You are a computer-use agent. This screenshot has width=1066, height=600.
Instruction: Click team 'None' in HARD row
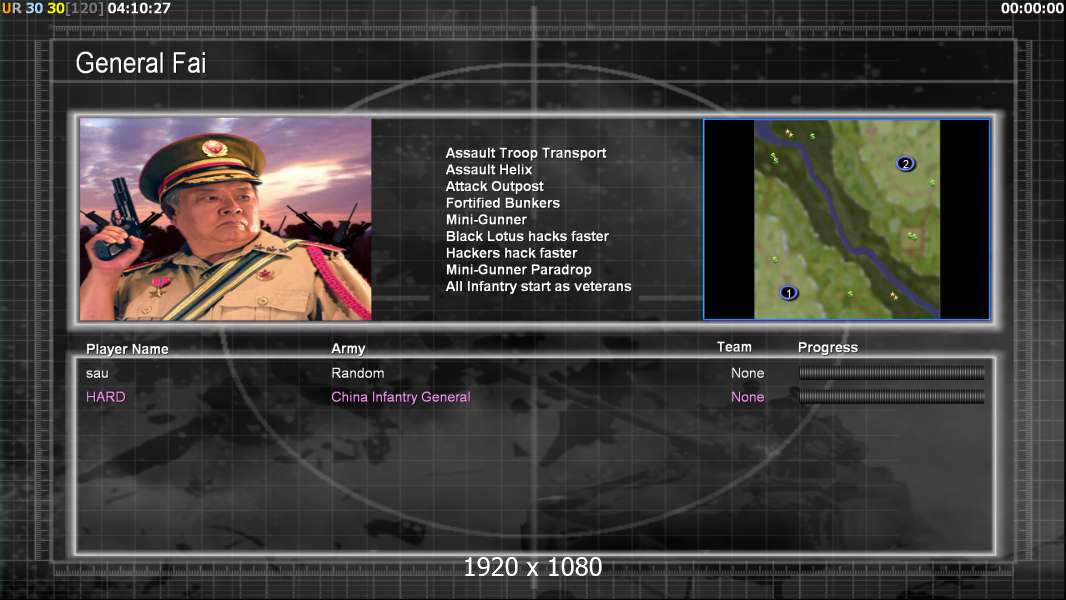(747, 397)
